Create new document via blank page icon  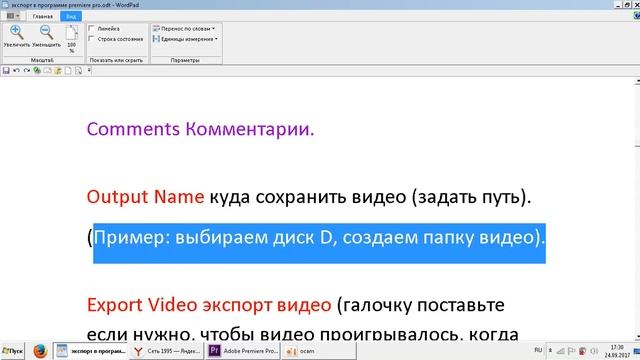tap(68, 71)
